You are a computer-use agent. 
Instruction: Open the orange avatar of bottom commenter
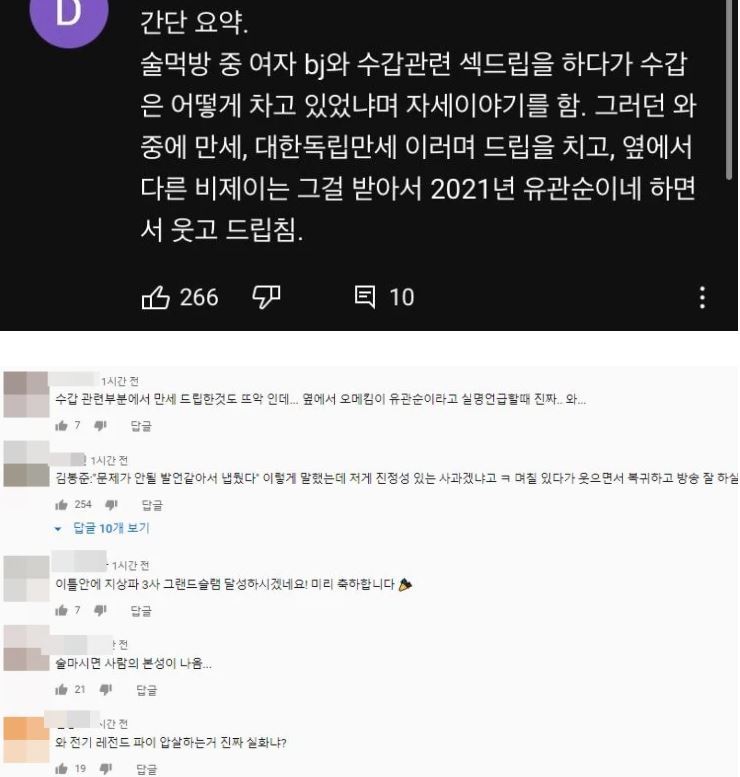tap(26, 739)
